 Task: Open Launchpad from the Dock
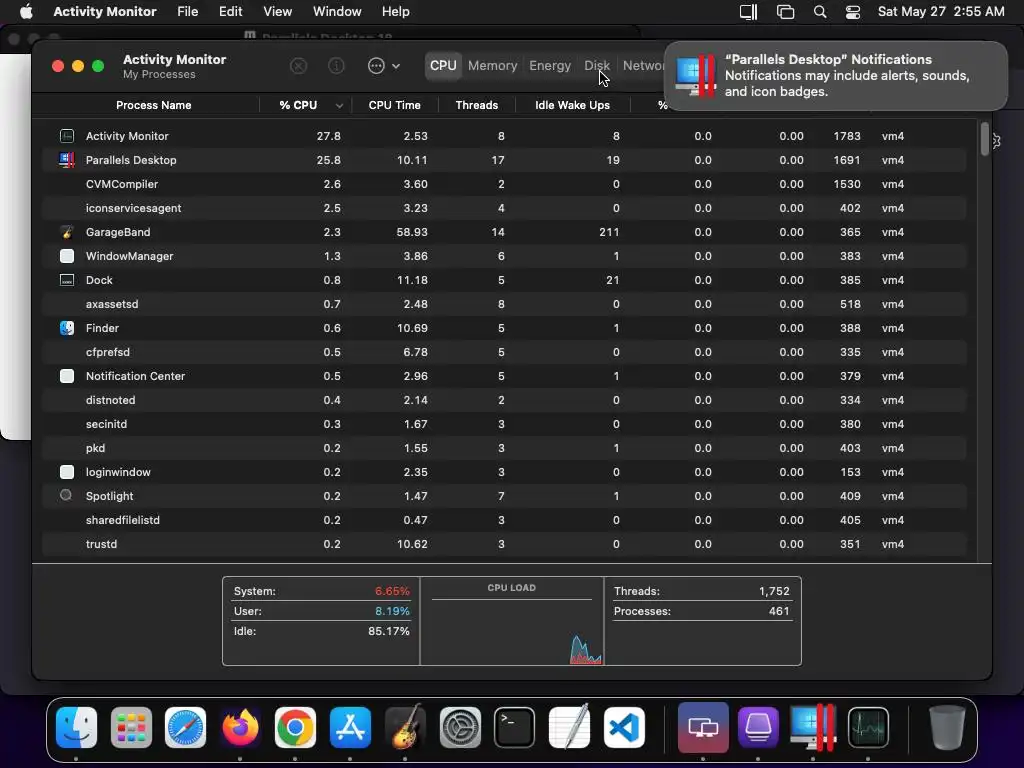coord(131,727)
